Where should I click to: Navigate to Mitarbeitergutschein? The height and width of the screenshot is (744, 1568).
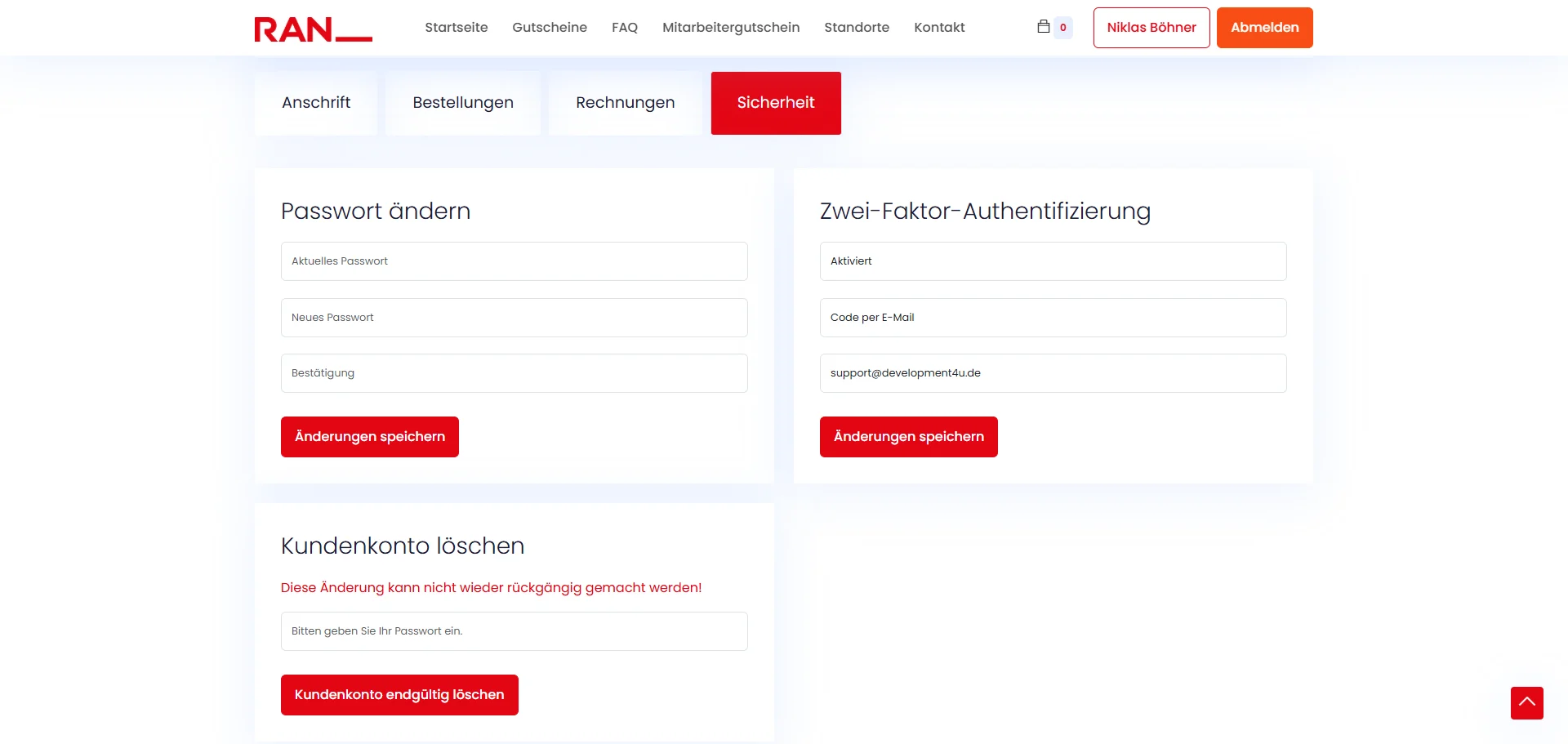731,28
